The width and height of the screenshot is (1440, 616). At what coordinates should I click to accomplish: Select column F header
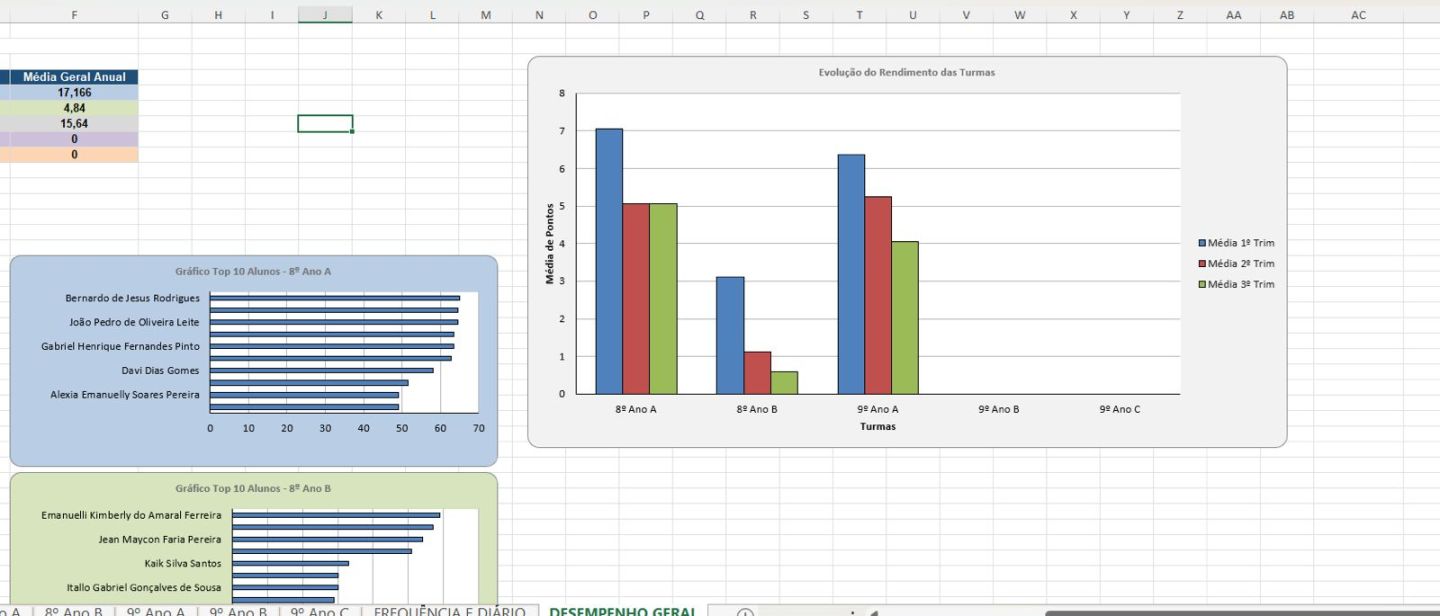pos(74,15)
